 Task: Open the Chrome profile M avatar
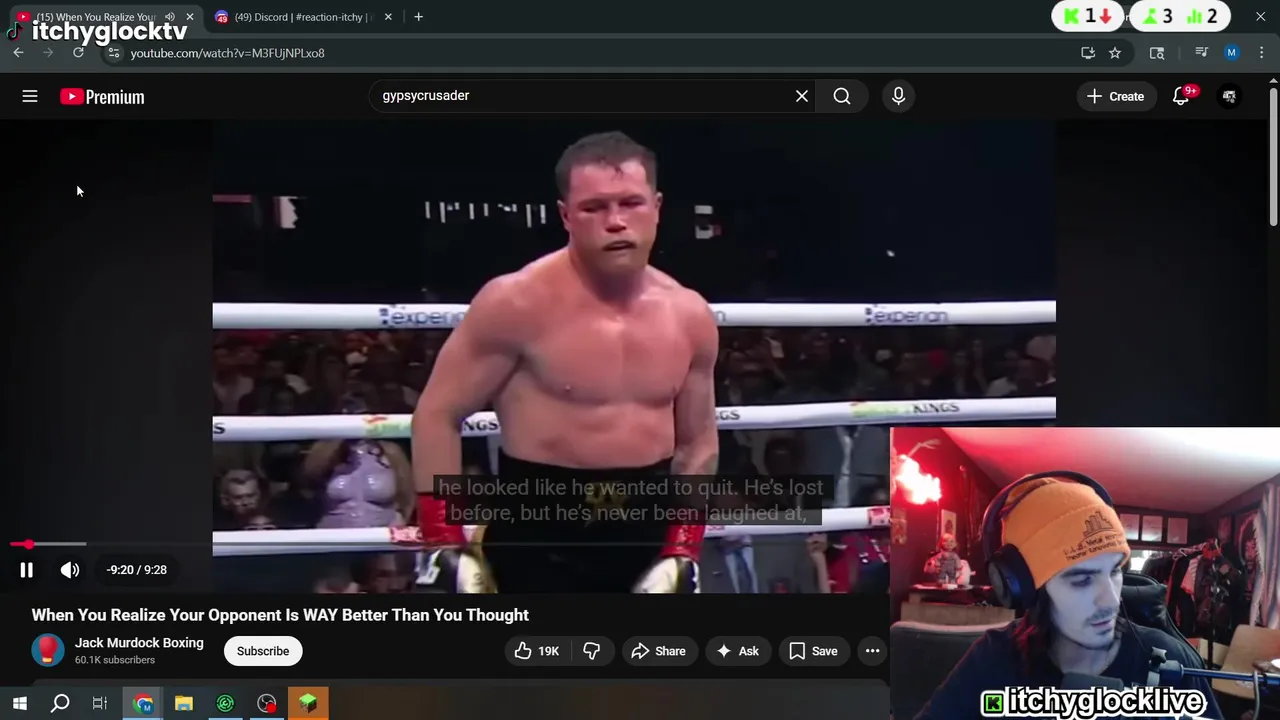(x=1232, y=53)
